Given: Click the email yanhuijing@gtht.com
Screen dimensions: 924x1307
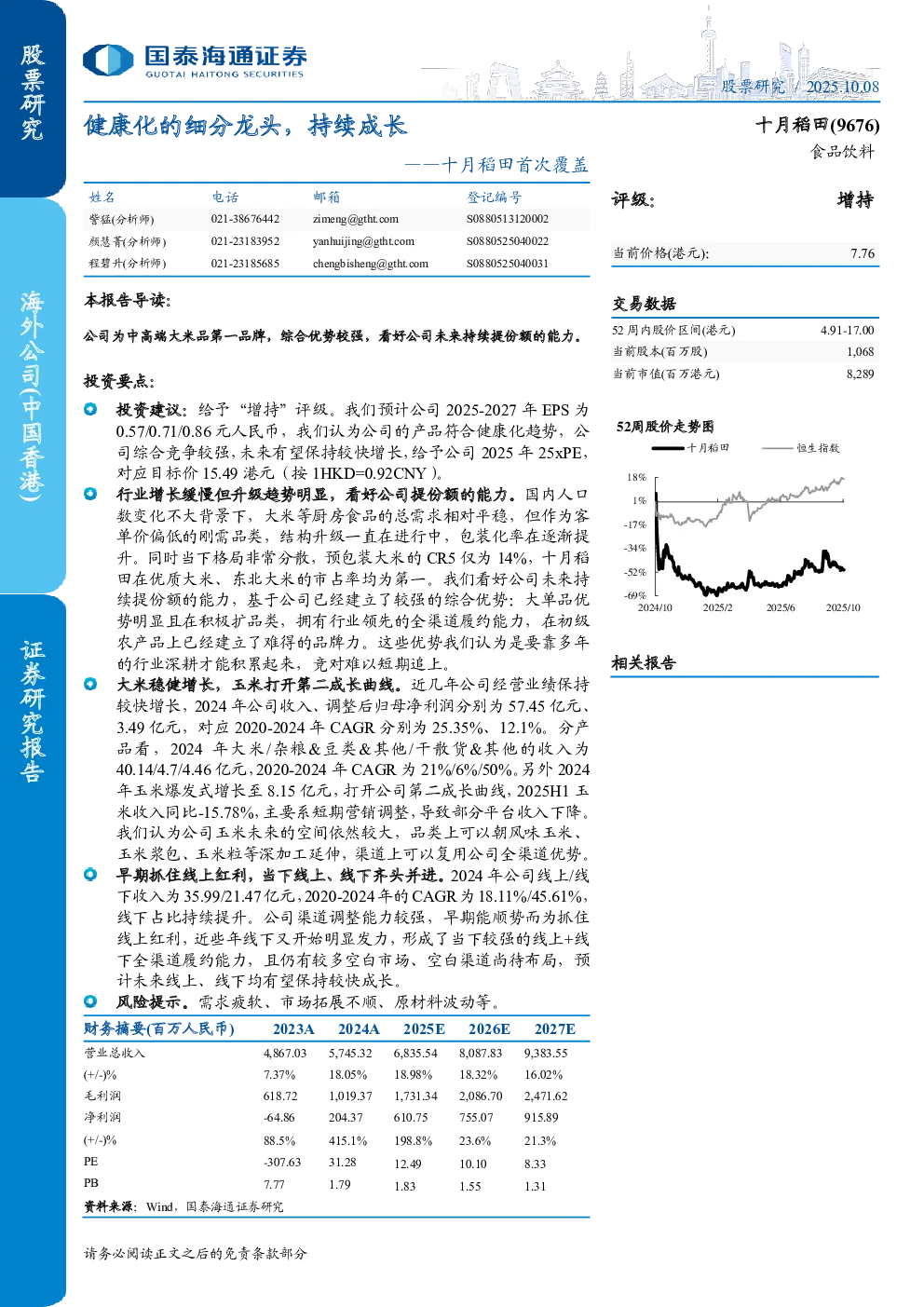Looking at the screenshot, I should [363, 241].
